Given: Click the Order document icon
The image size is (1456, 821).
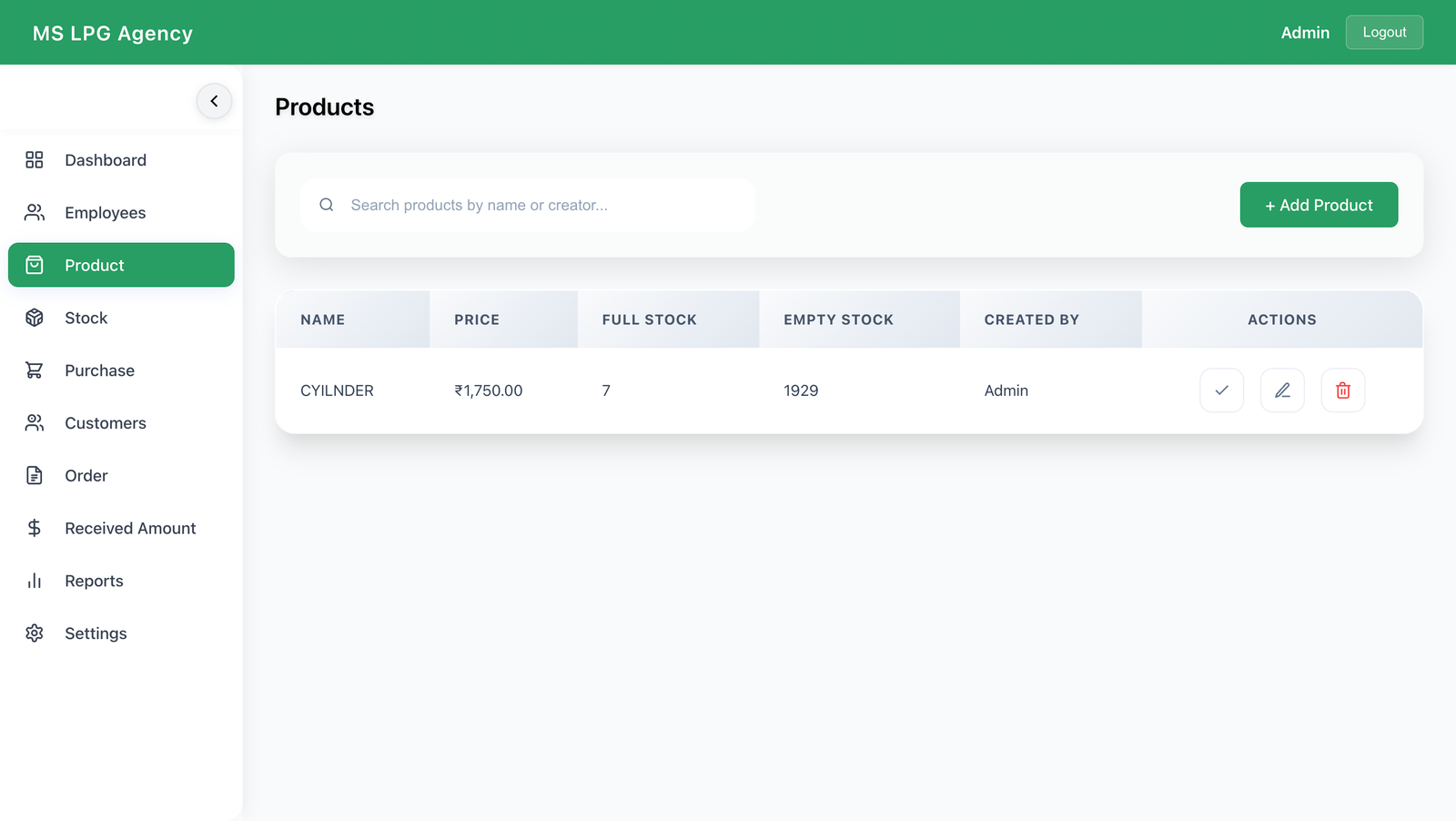Looking at the screenshot, I should (x=35, y=475).
